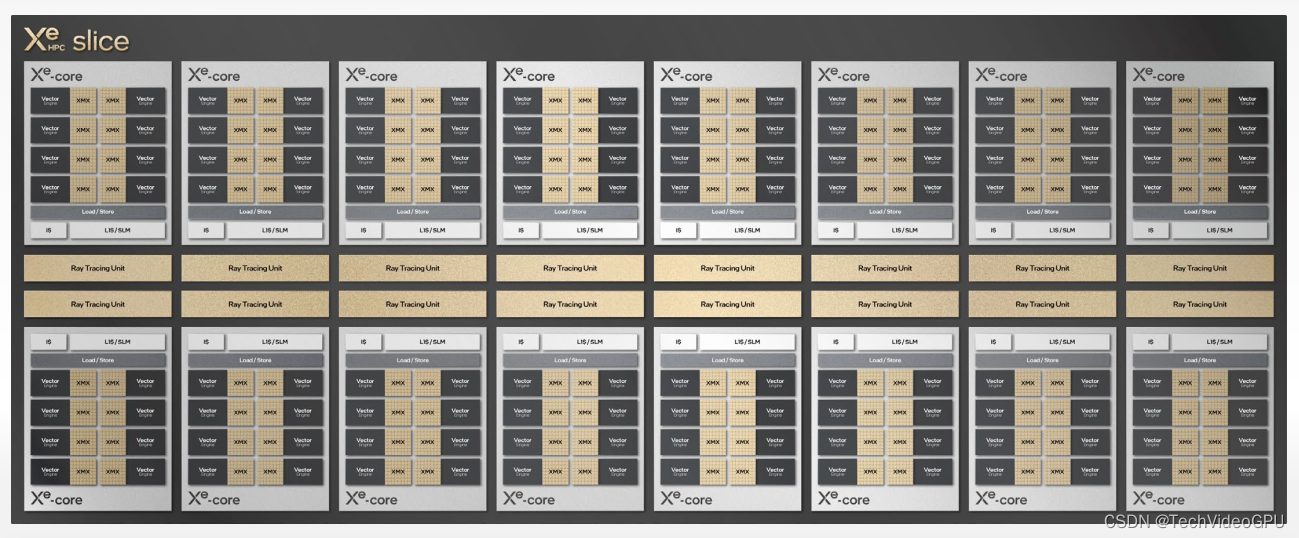1299x538 pixels.
Task: Click fifth bottom-row Xe-core label
Action: (x=686, y=499)
